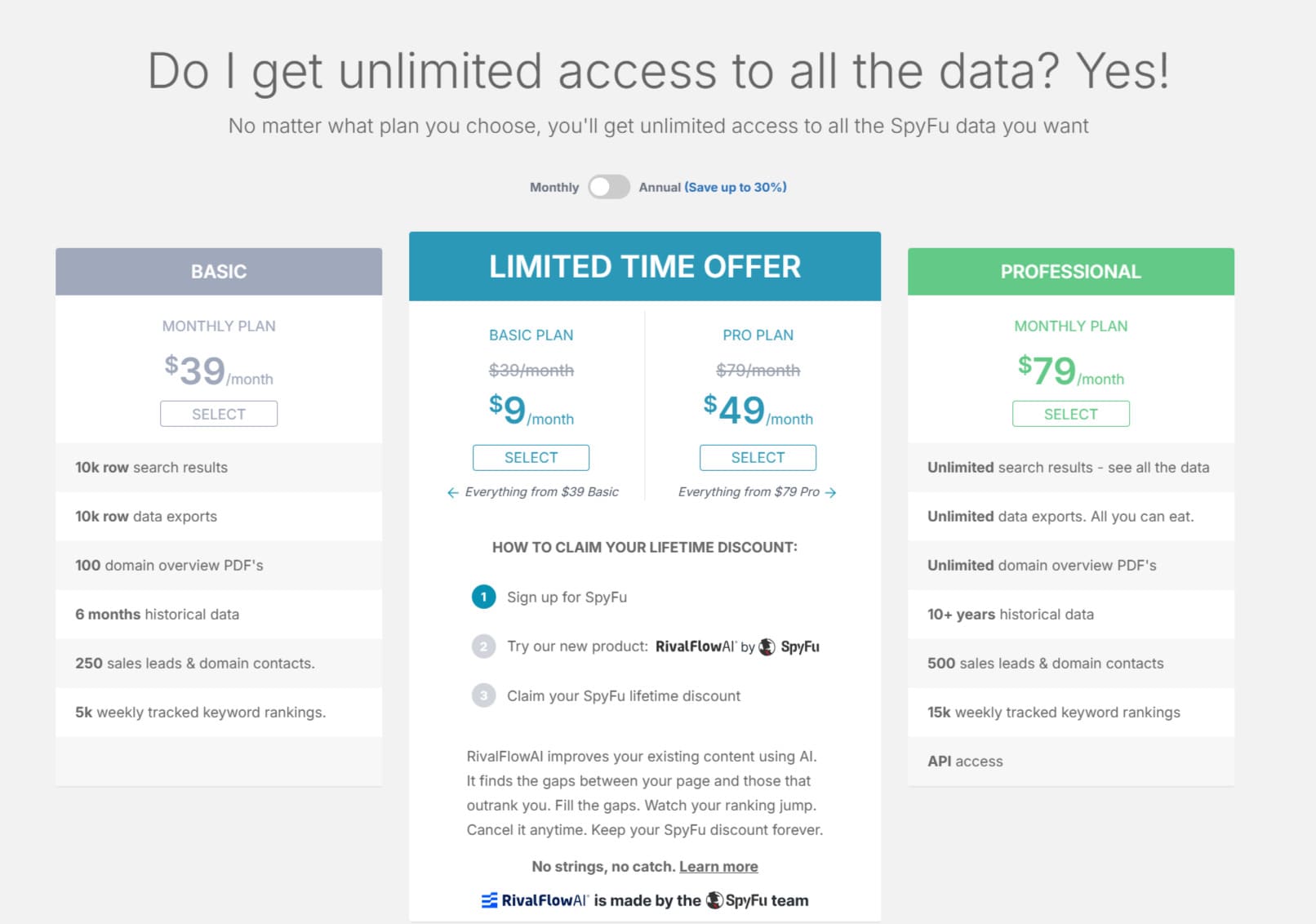The width and height of the screenshot is (1316, 924).
Task: Click the BASIC plan header
Action: (x=219, y=272)
